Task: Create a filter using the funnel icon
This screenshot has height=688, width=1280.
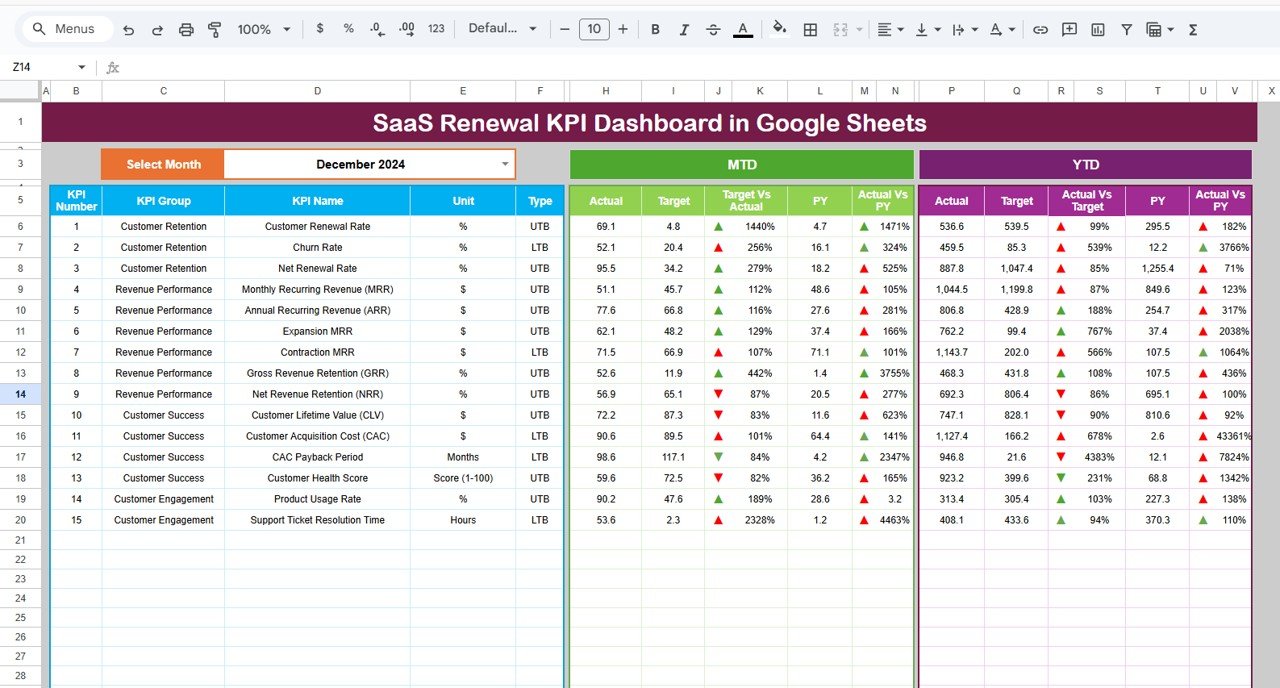Action: click(x=1126, y=29)
